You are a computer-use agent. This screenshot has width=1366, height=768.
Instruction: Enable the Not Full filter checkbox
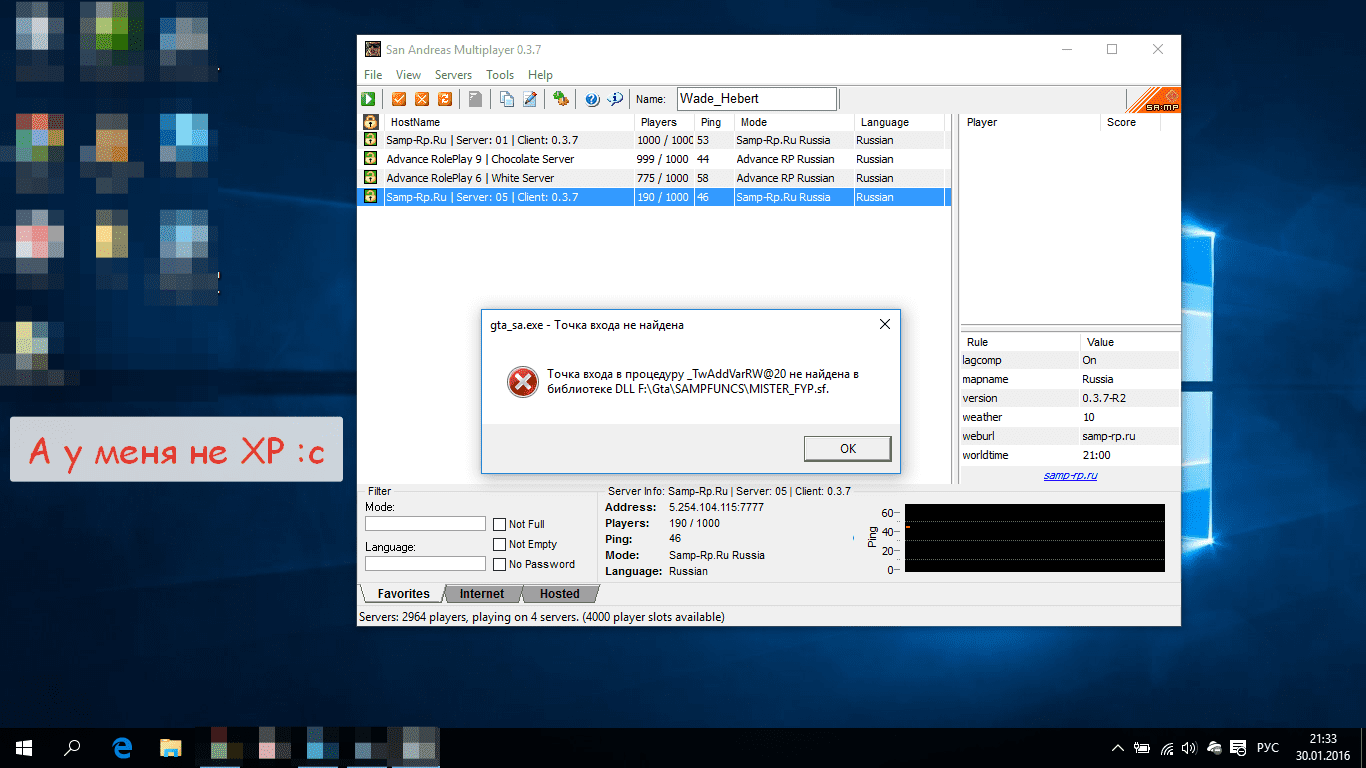(500, 524)
